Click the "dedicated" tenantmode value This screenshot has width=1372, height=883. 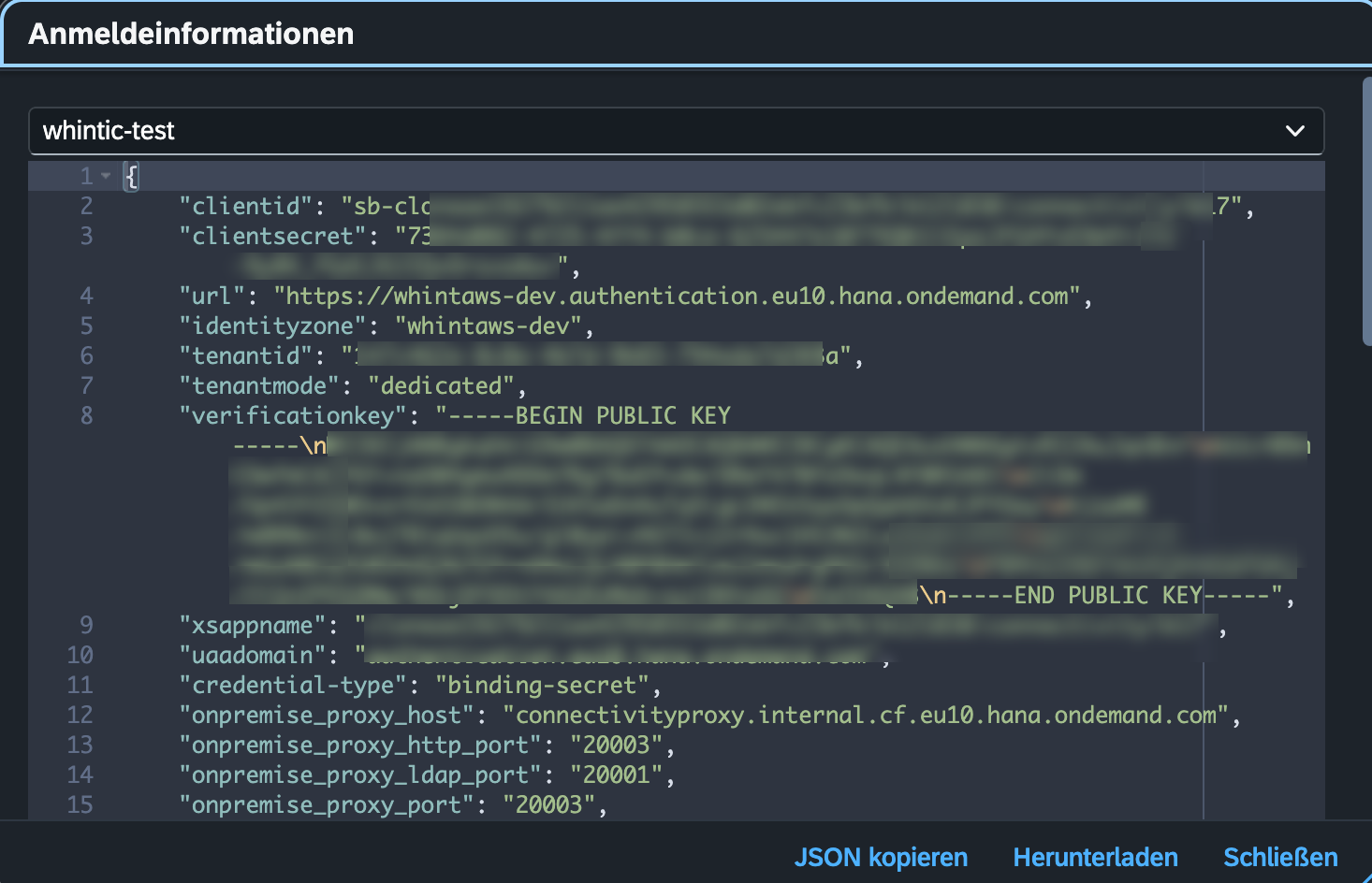point(441,386)
